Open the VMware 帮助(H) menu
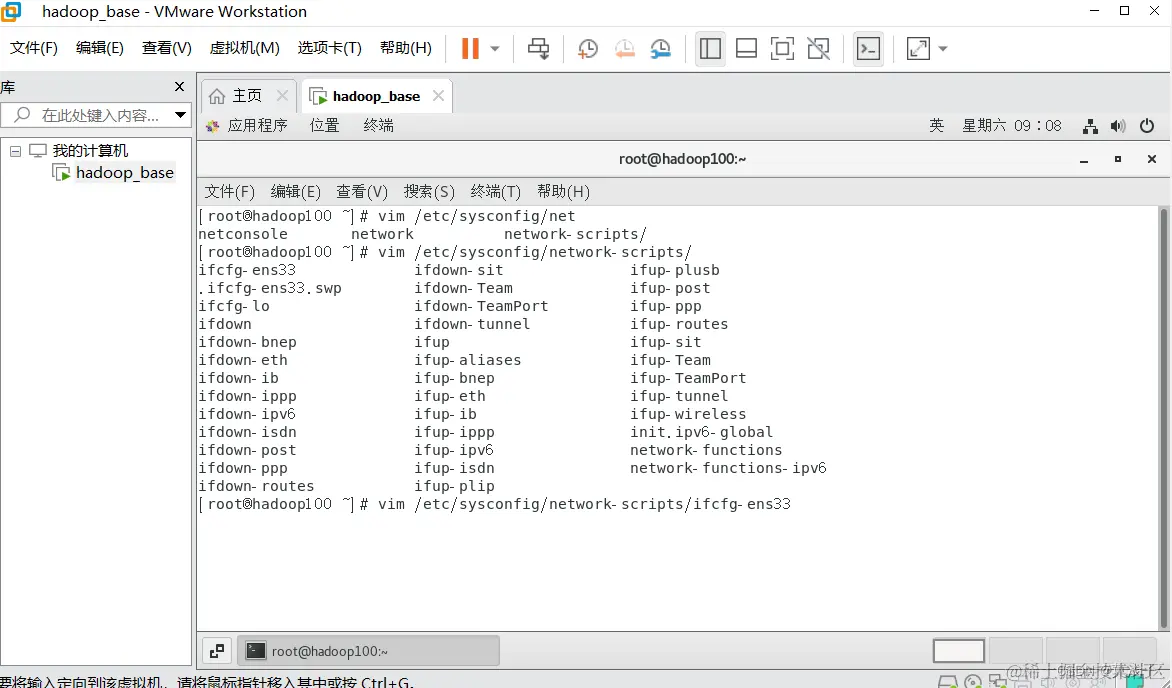This screenshot has height=688, width=1172. [406, 48]
